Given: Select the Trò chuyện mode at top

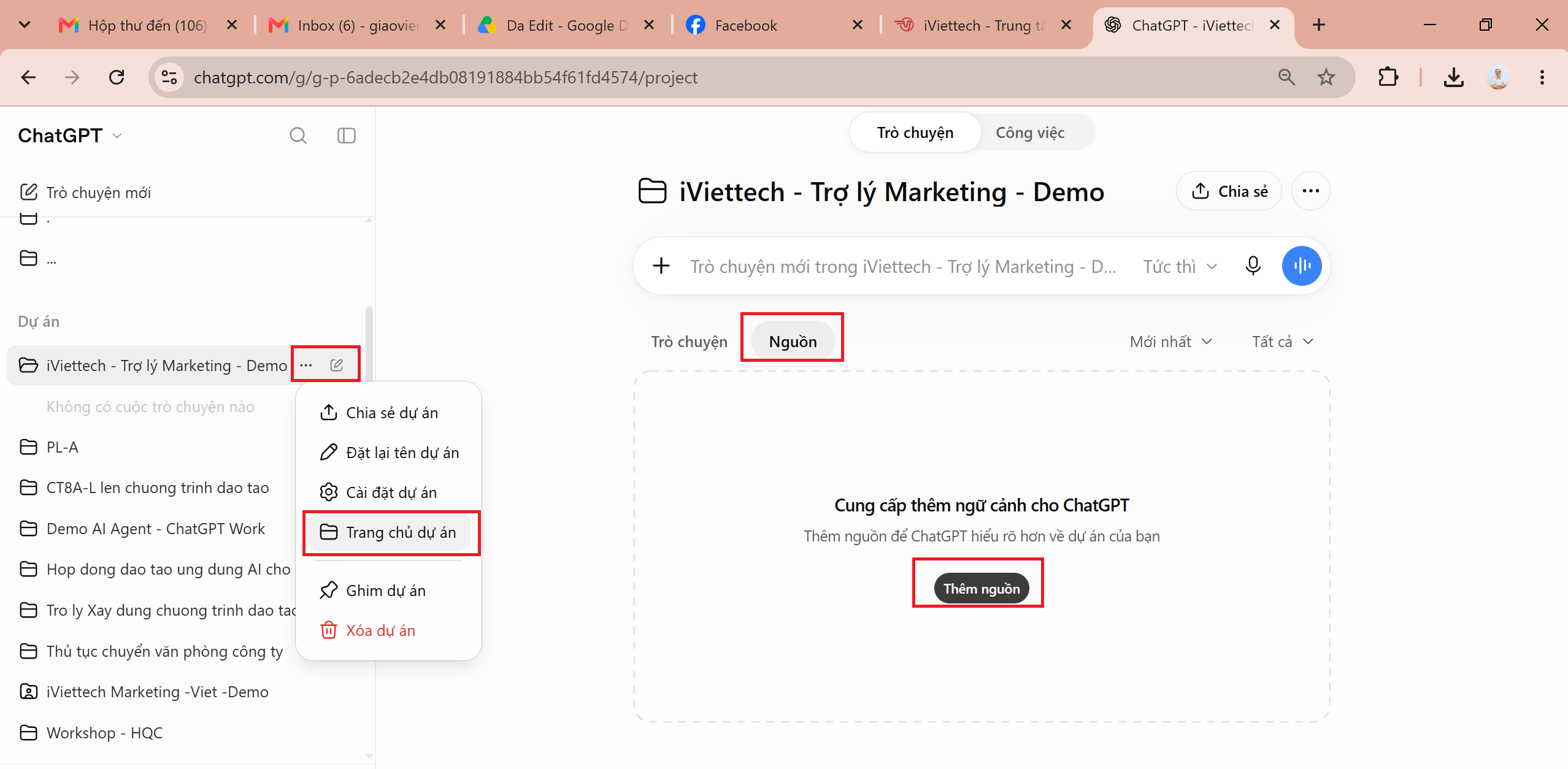Looking at the screenshot, I should click(x=915, y=132).
